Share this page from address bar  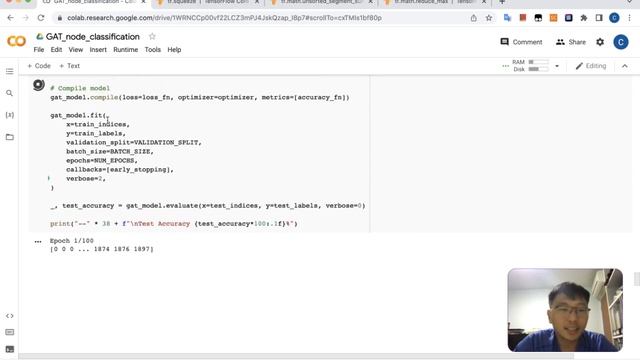473,18
